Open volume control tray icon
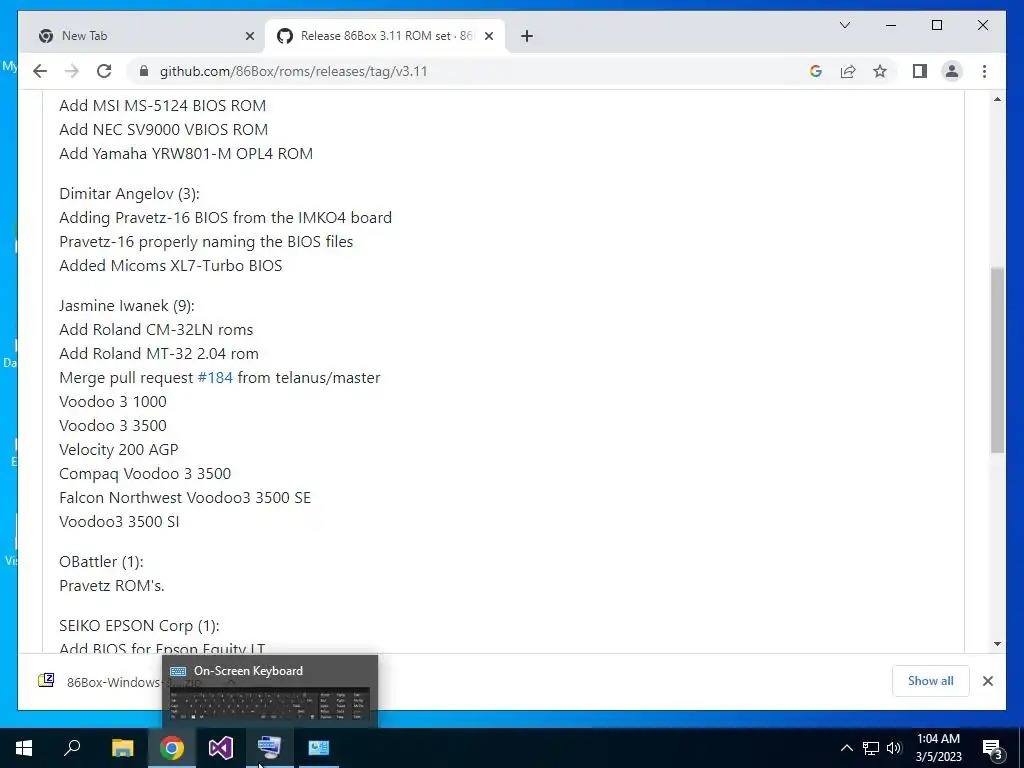 tap(894, 748)
